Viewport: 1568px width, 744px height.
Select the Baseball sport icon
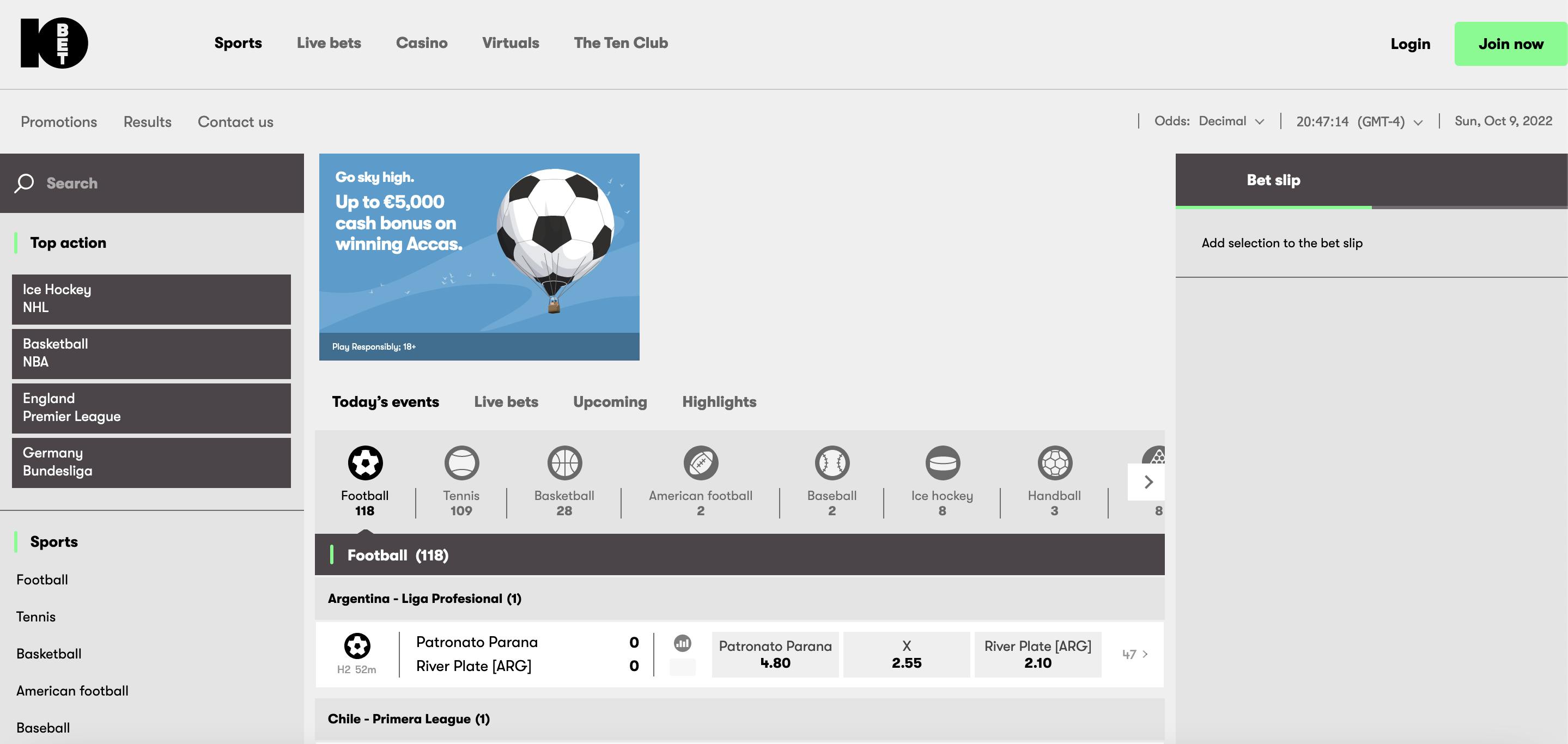point(832,464)
